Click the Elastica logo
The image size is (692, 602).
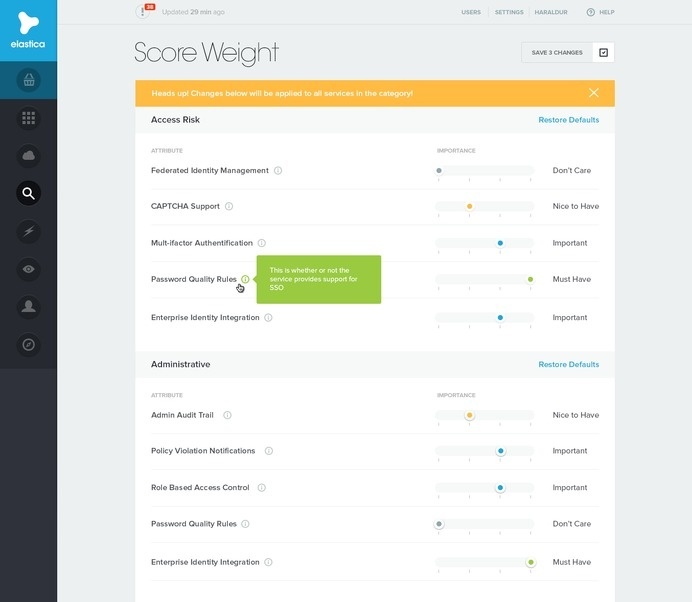click(28, 30)
